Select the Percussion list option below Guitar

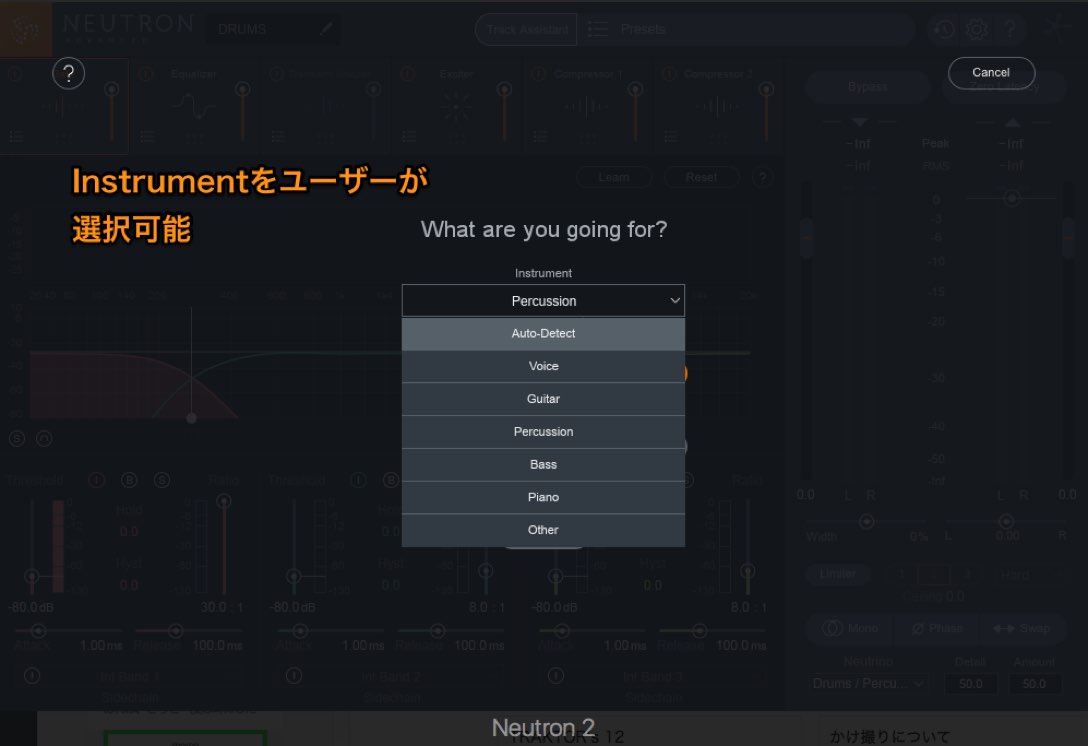click(x=543, y=432)
